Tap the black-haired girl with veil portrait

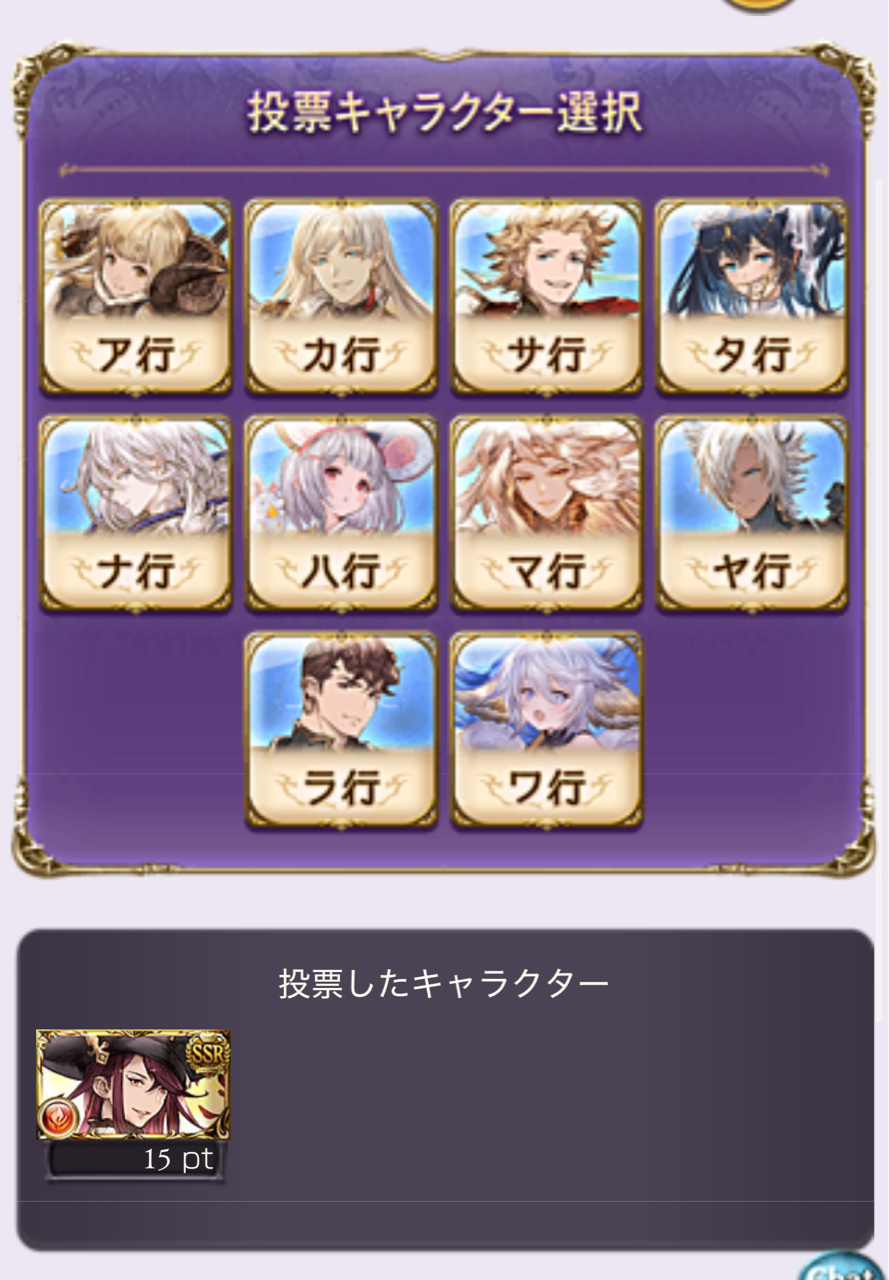click(x=752, y=258)
